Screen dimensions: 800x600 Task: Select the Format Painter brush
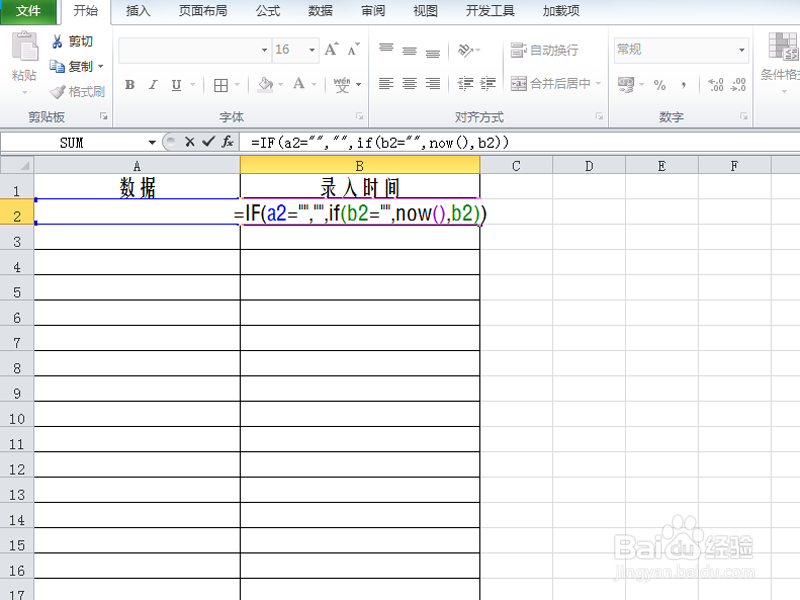click(58, 92)
